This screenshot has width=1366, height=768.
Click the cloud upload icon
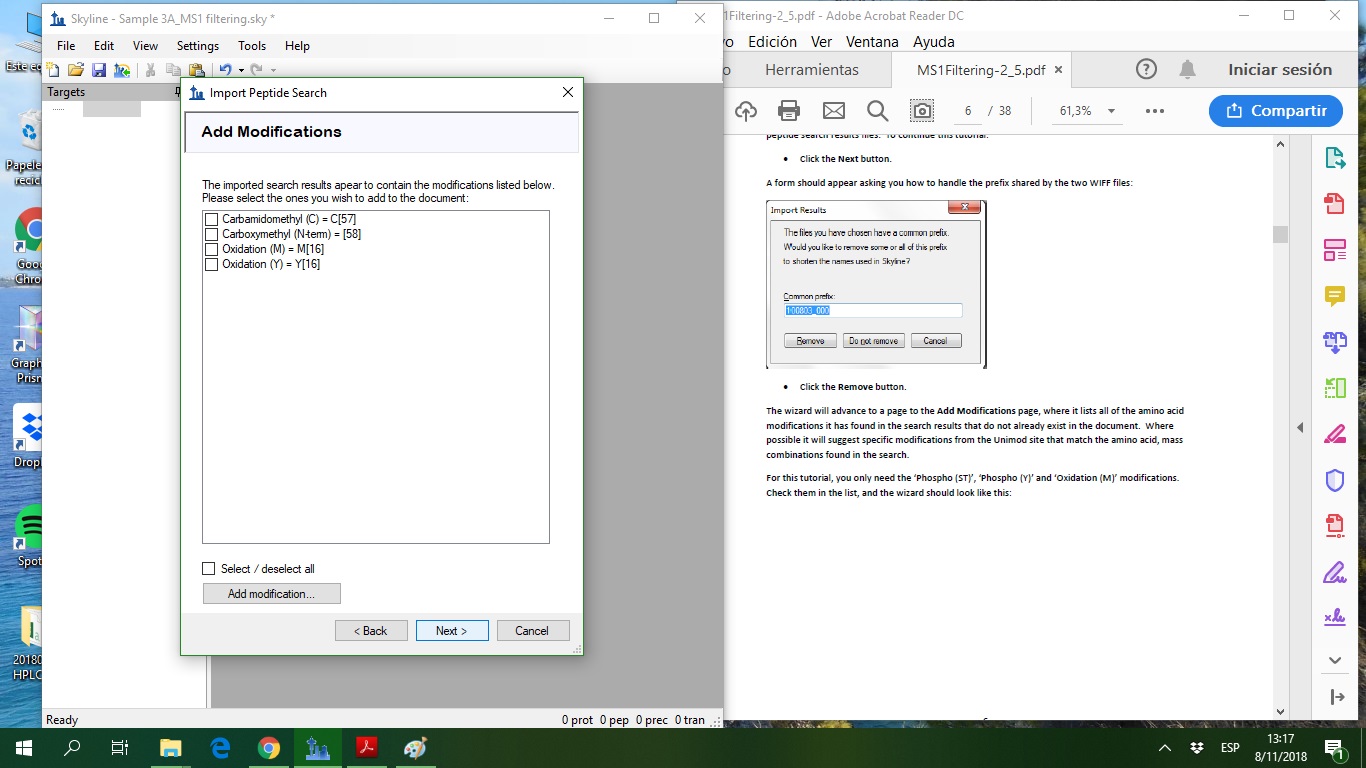745,111
